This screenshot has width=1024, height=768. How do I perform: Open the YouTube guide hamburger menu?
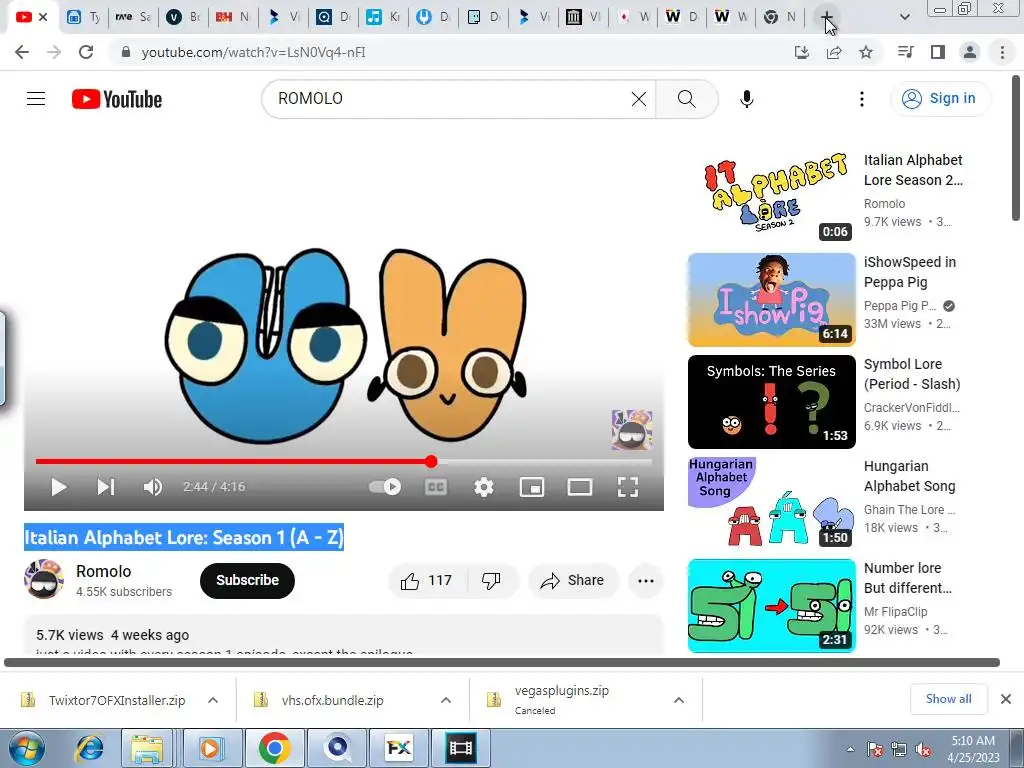click(36, 99)
